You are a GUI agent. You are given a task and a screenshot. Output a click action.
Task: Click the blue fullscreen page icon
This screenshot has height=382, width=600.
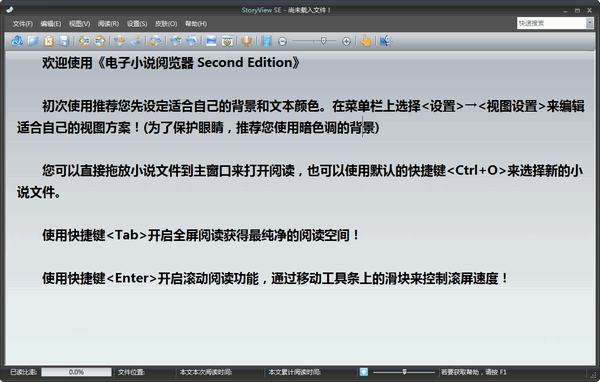coord(267,41)
